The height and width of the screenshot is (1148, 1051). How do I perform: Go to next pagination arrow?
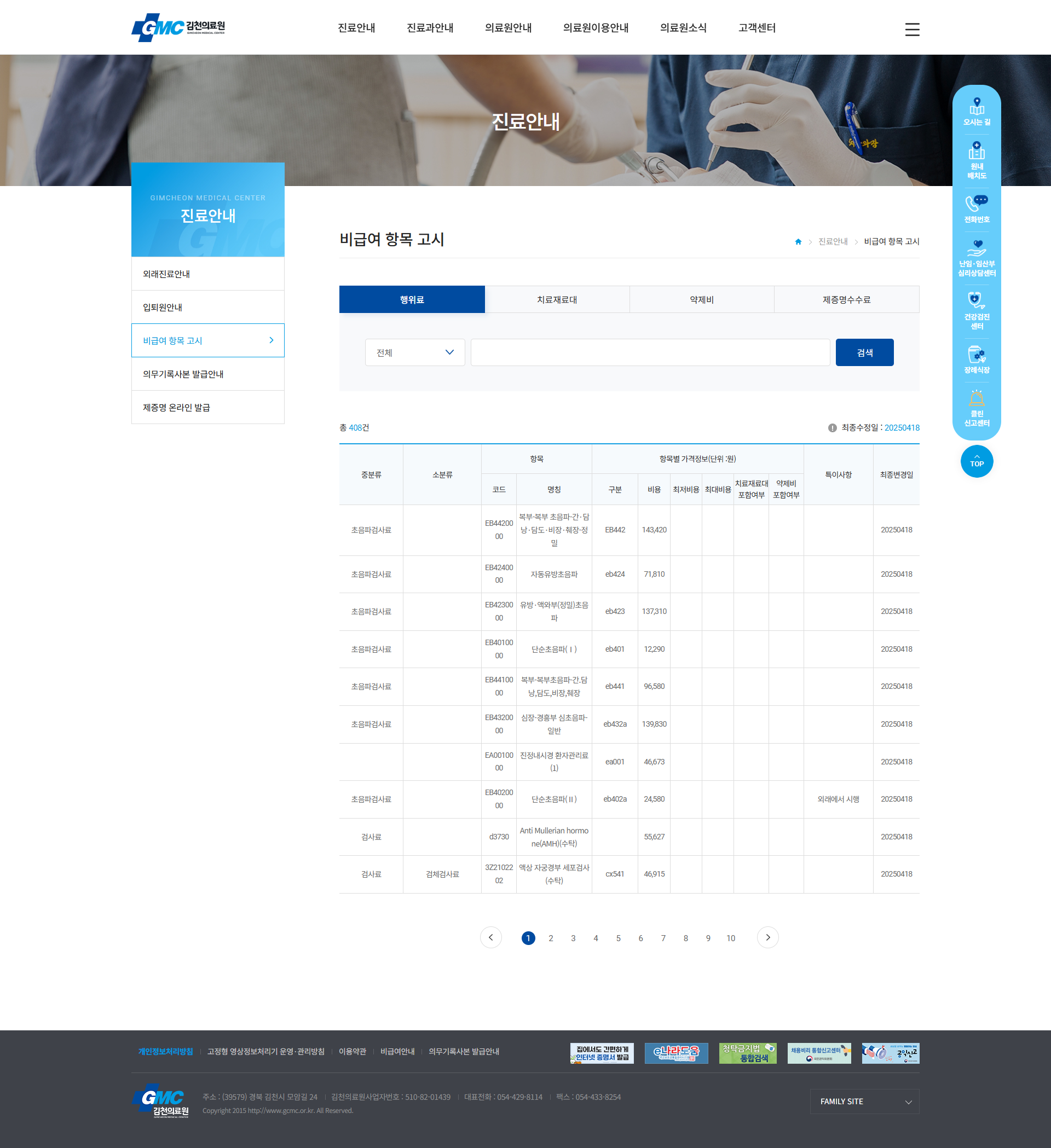point(767,937)
